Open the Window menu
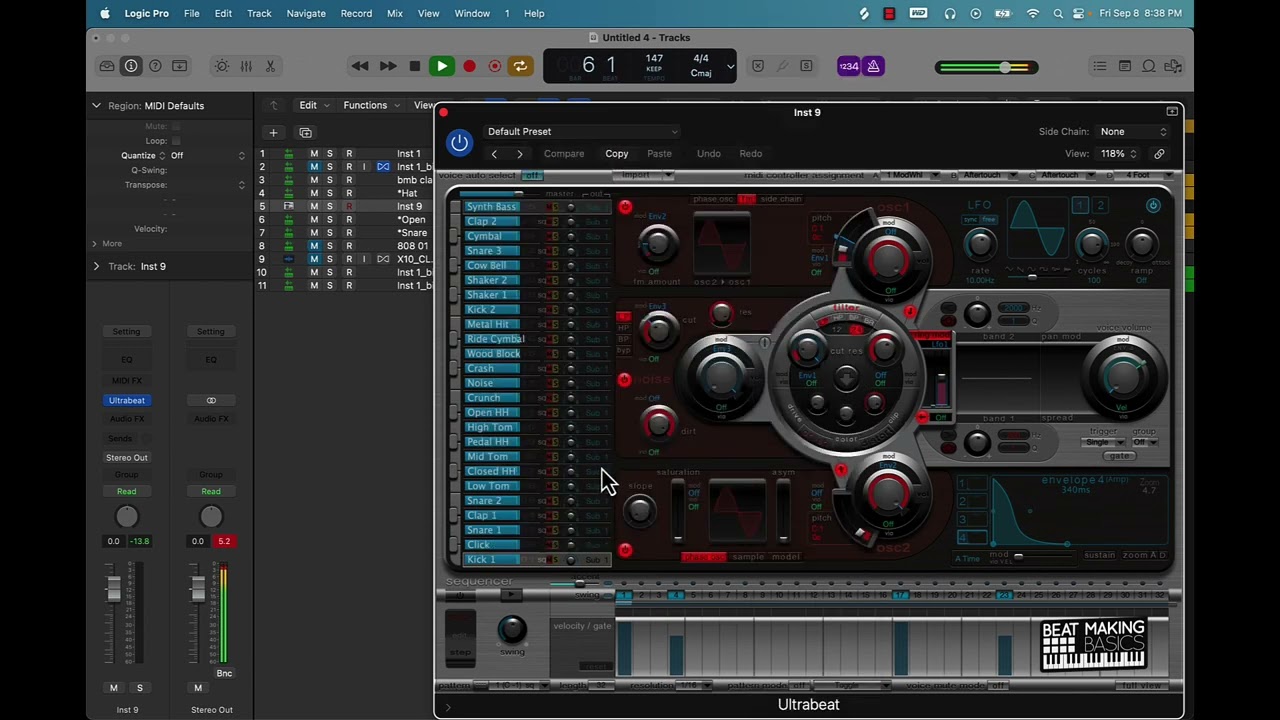The image size is (1280, 720). [x=472, y=13]
